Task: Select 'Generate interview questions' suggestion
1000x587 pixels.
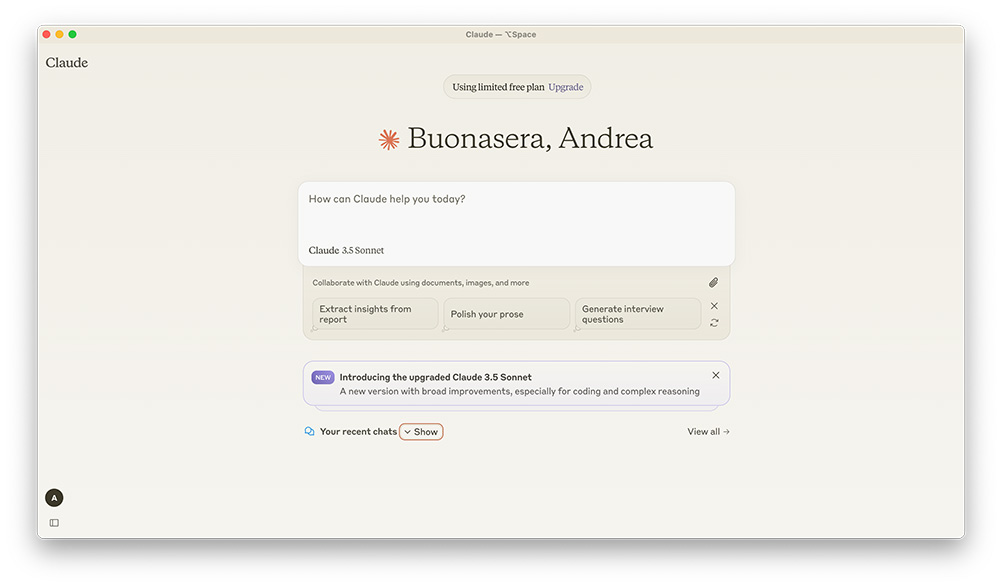Action: pos(638,314)
